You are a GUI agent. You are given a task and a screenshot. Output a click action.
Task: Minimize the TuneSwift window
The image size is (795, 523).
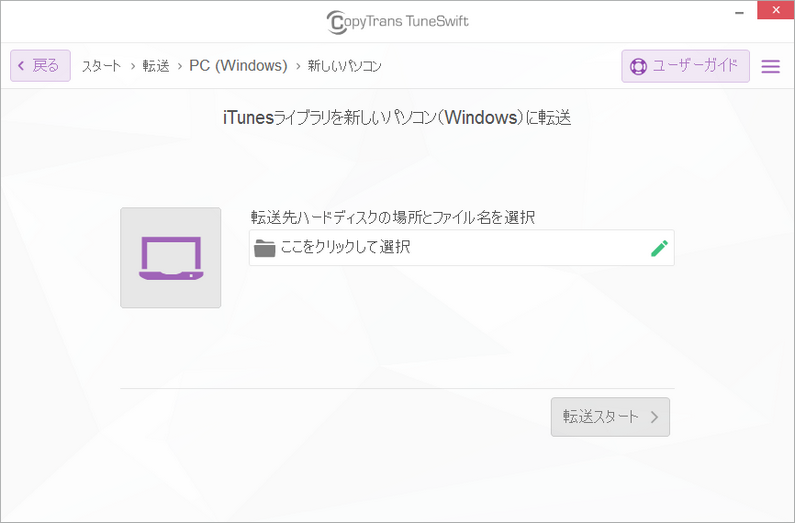point(739,11)
